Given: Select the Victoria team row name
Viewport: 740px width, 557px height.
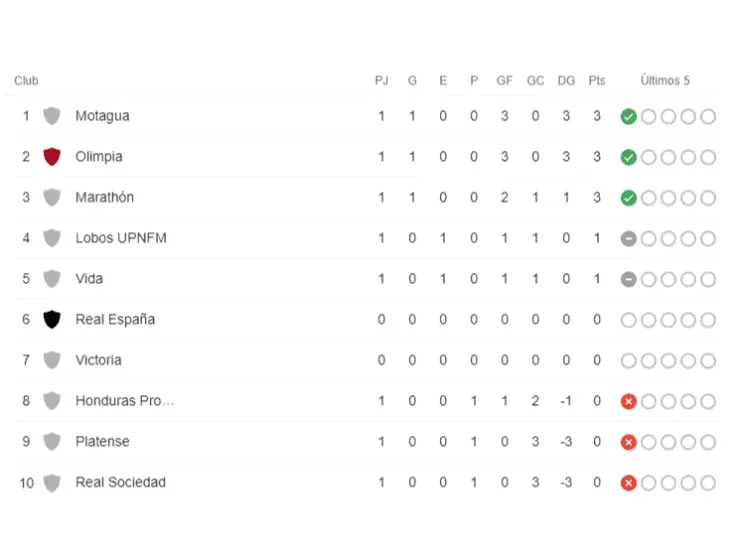Looking at the screenshot, I should tap(99, 360).
